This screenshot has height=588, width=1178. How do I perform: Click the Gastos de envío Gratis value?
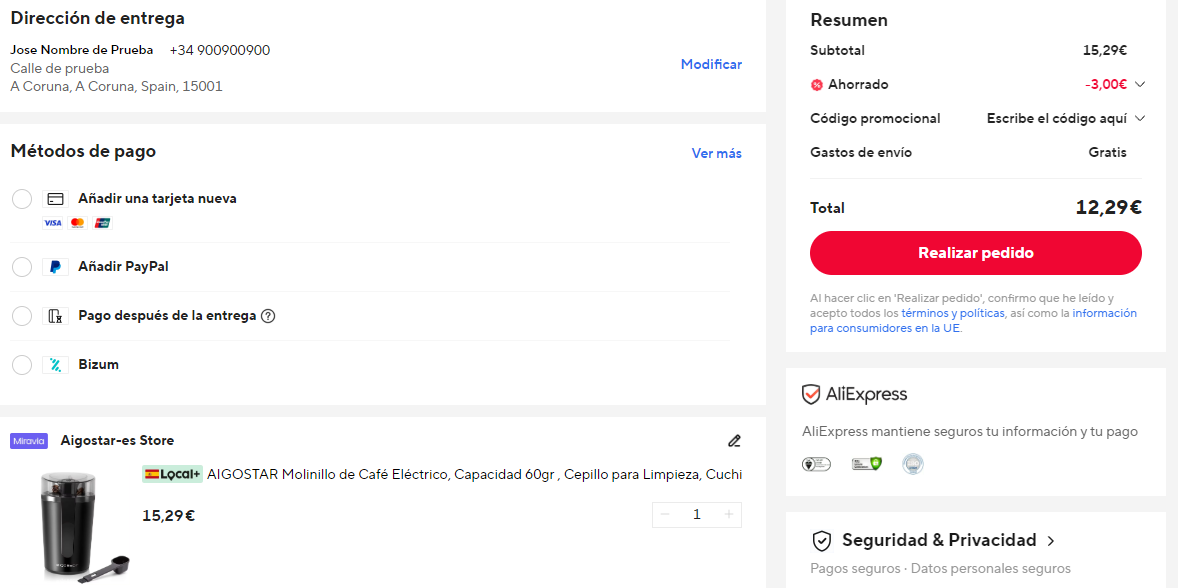click(1107, 152)
